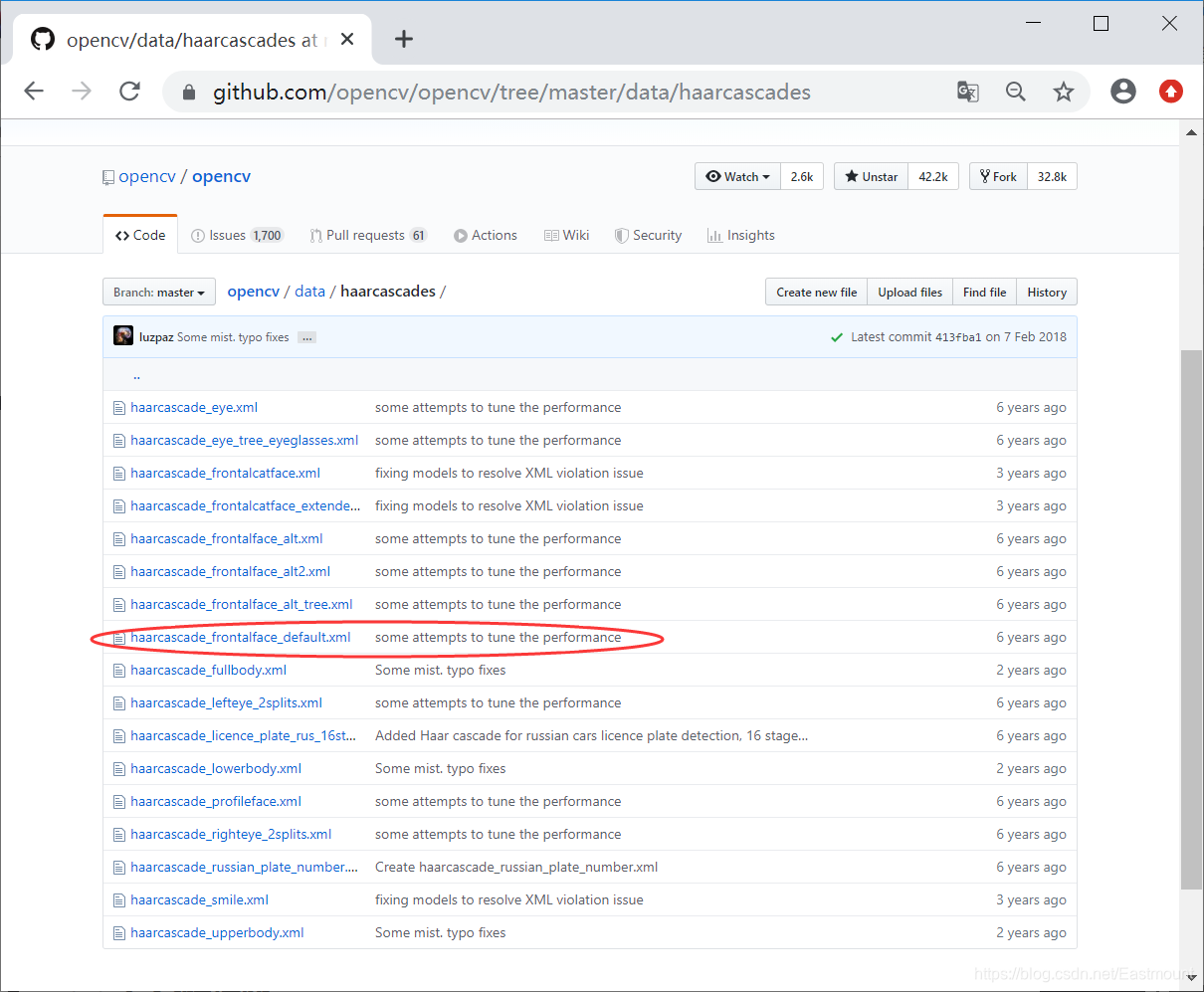Open haarcascade_frontalcatface.xml
This screenshot has height=992, width=1204.
click(x=225, y=474)
